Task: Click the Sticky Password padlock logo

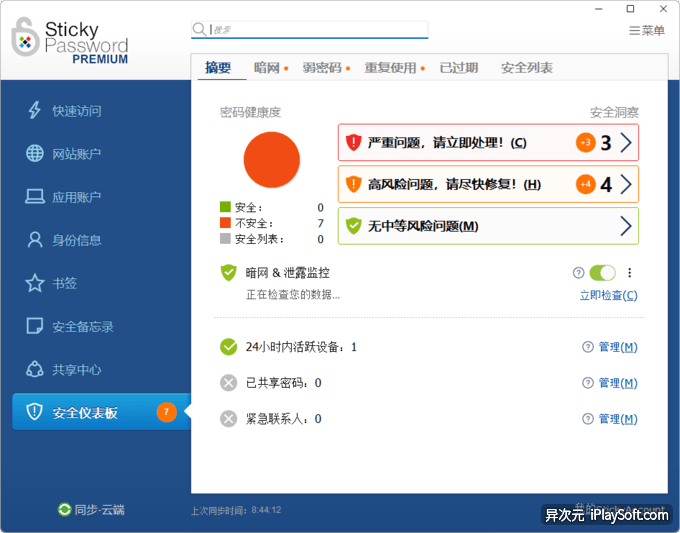Action: tap(25, 37)
